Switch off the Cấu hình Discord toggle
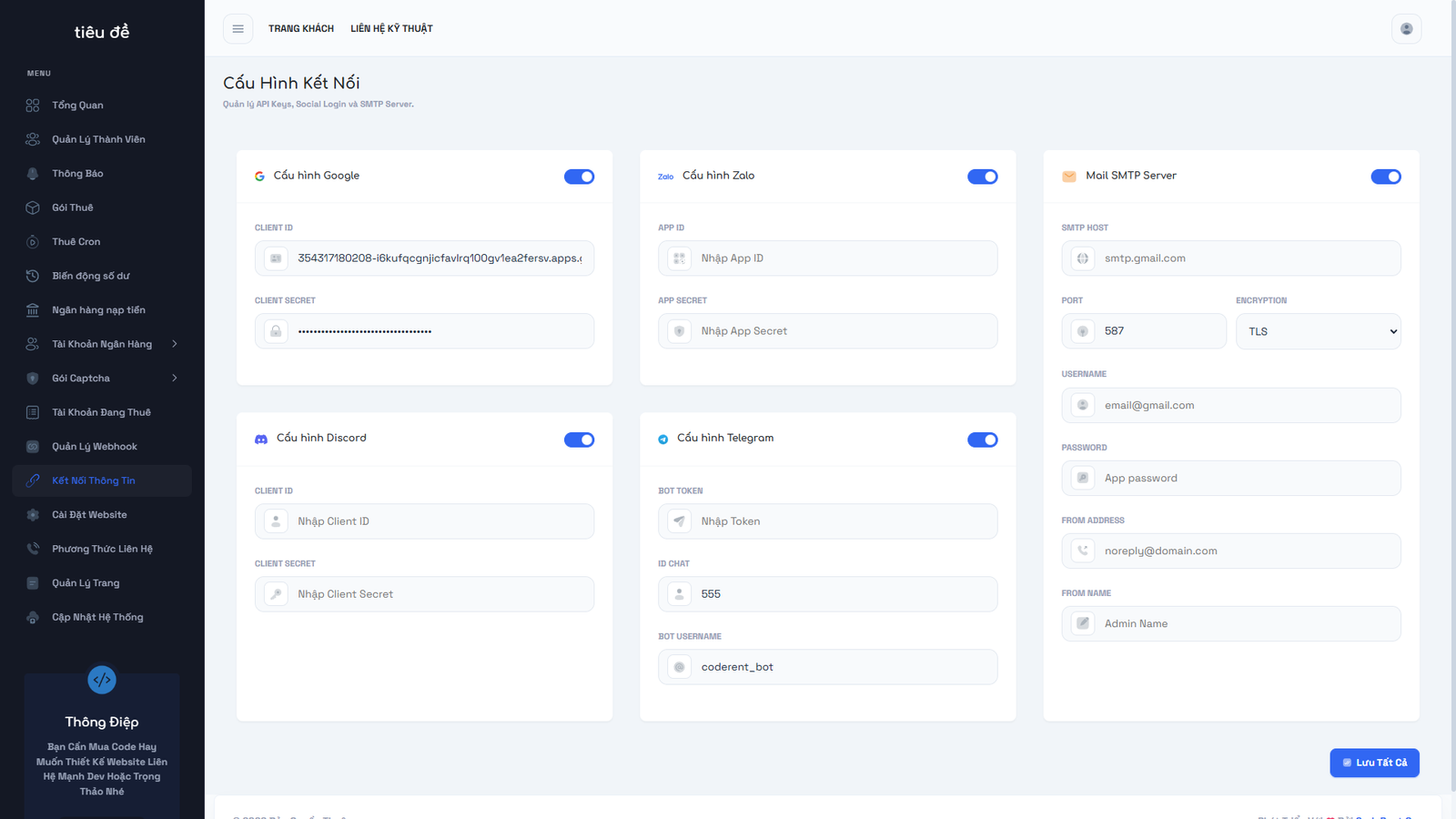This screenshot has width=1456, height=819. (579, 440)
